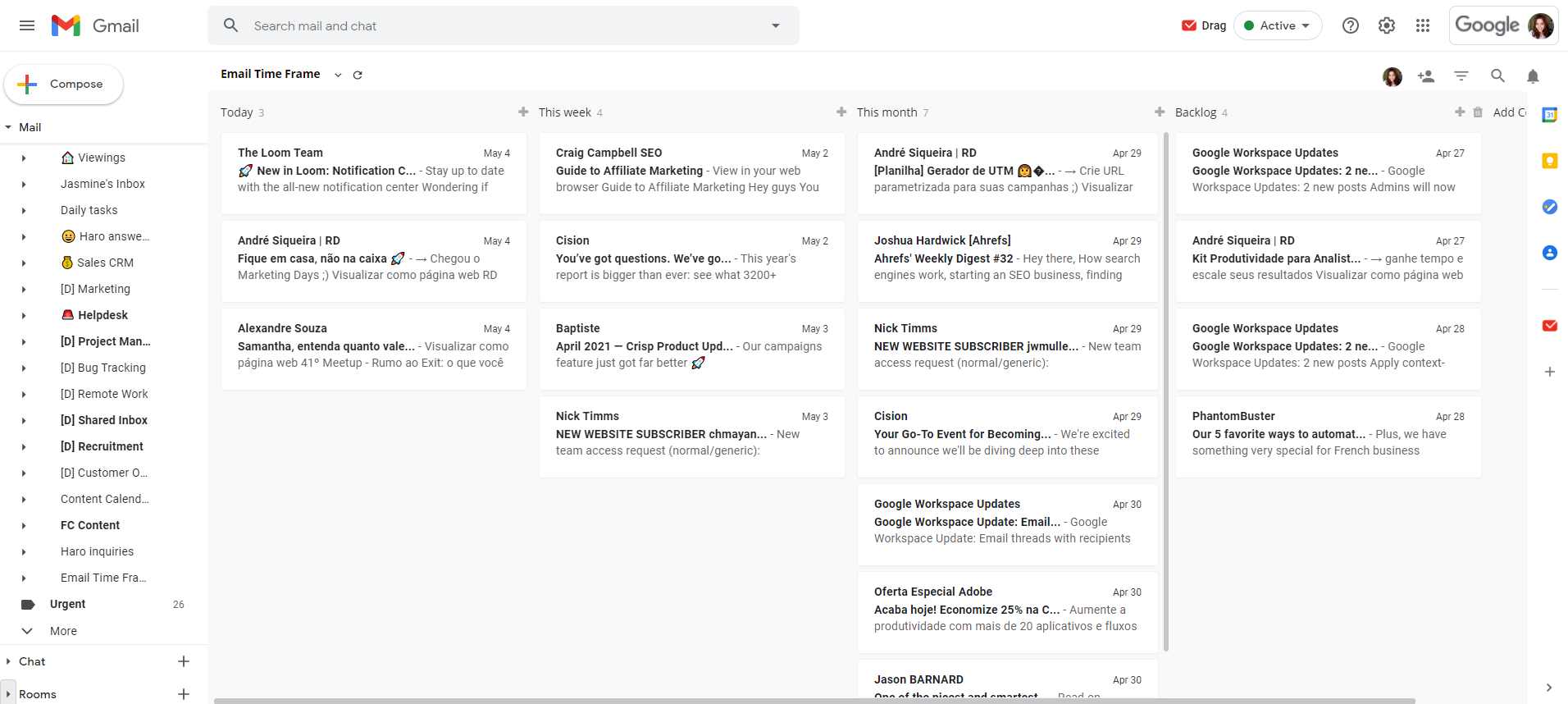Collapse the Mail section
The height and width of the screenshot is (704, 1568).
point(8,127)
